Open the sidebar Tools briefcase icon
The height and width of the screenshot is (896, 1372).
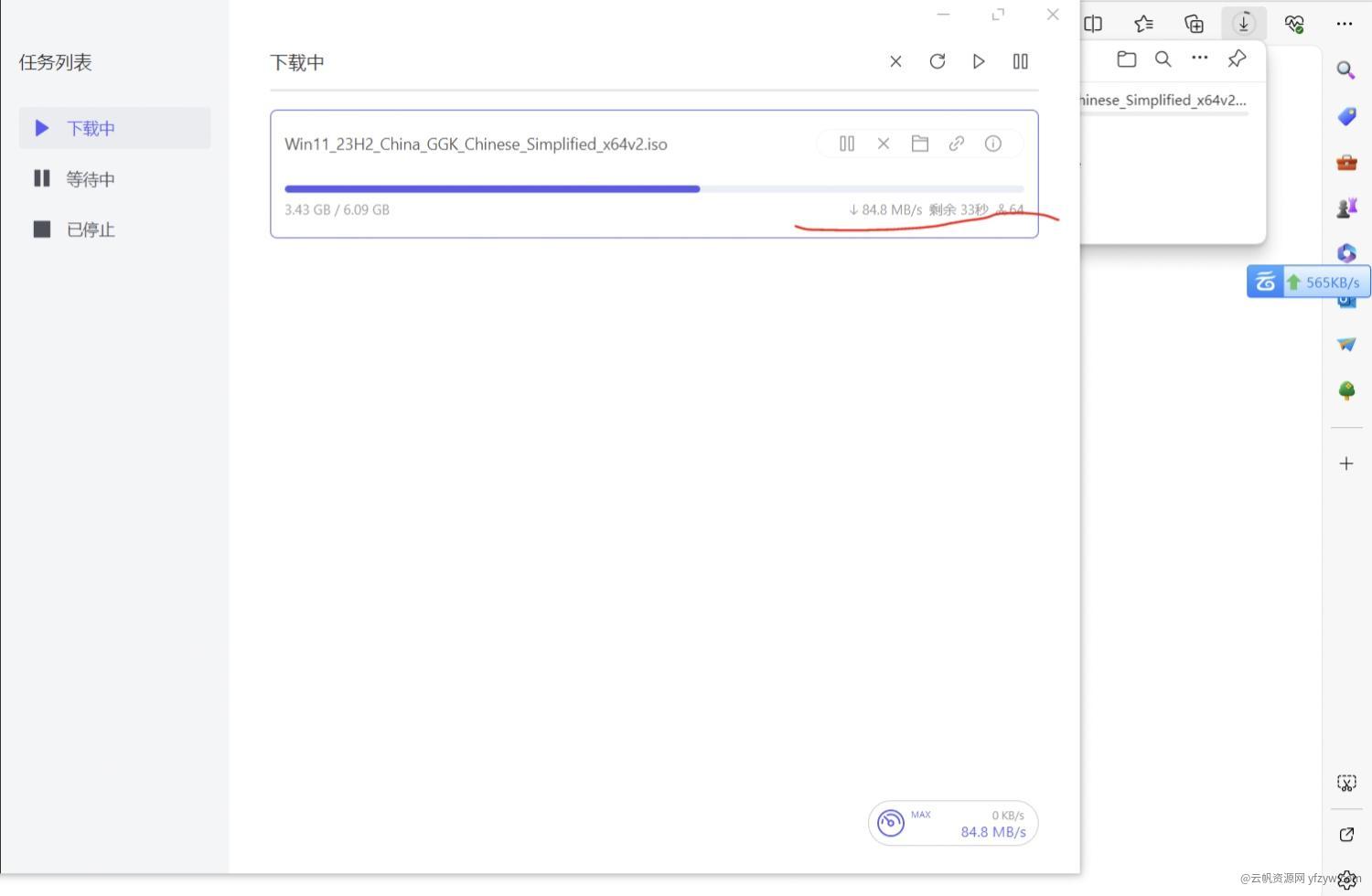coord(1346,162)
